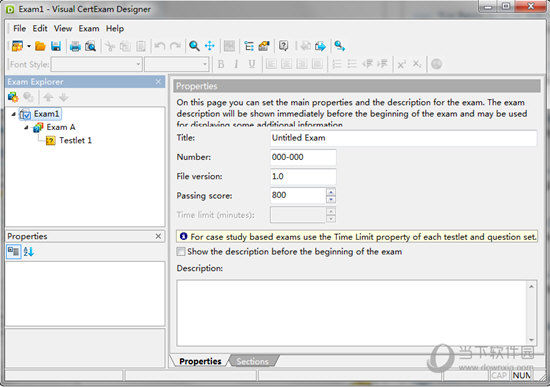Enable Show the description before the exam
This screenshot has width=550, height=387.
181,252
